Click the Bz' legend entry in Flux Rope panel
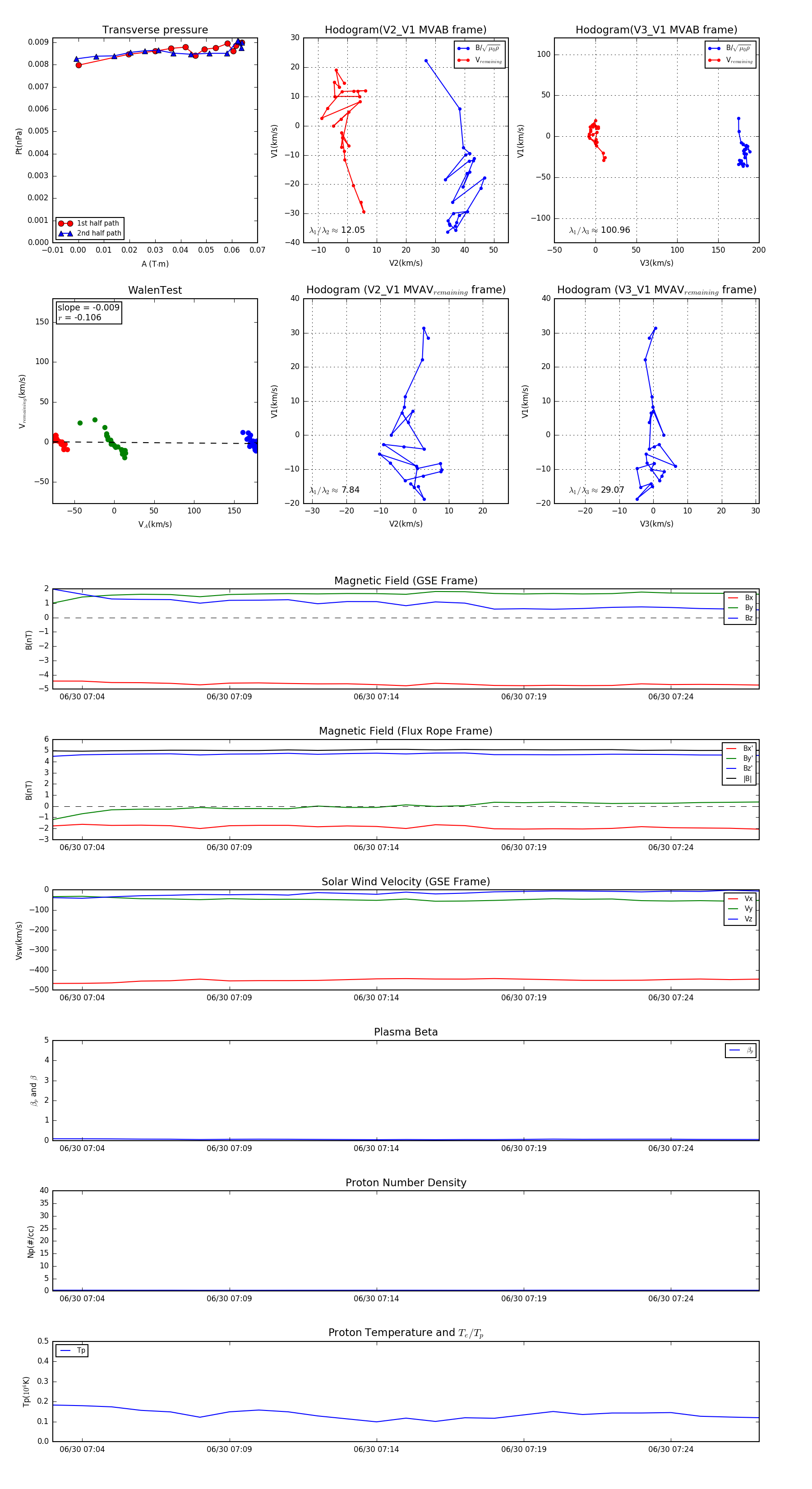 pyautogui.click(x=748, y=769)
